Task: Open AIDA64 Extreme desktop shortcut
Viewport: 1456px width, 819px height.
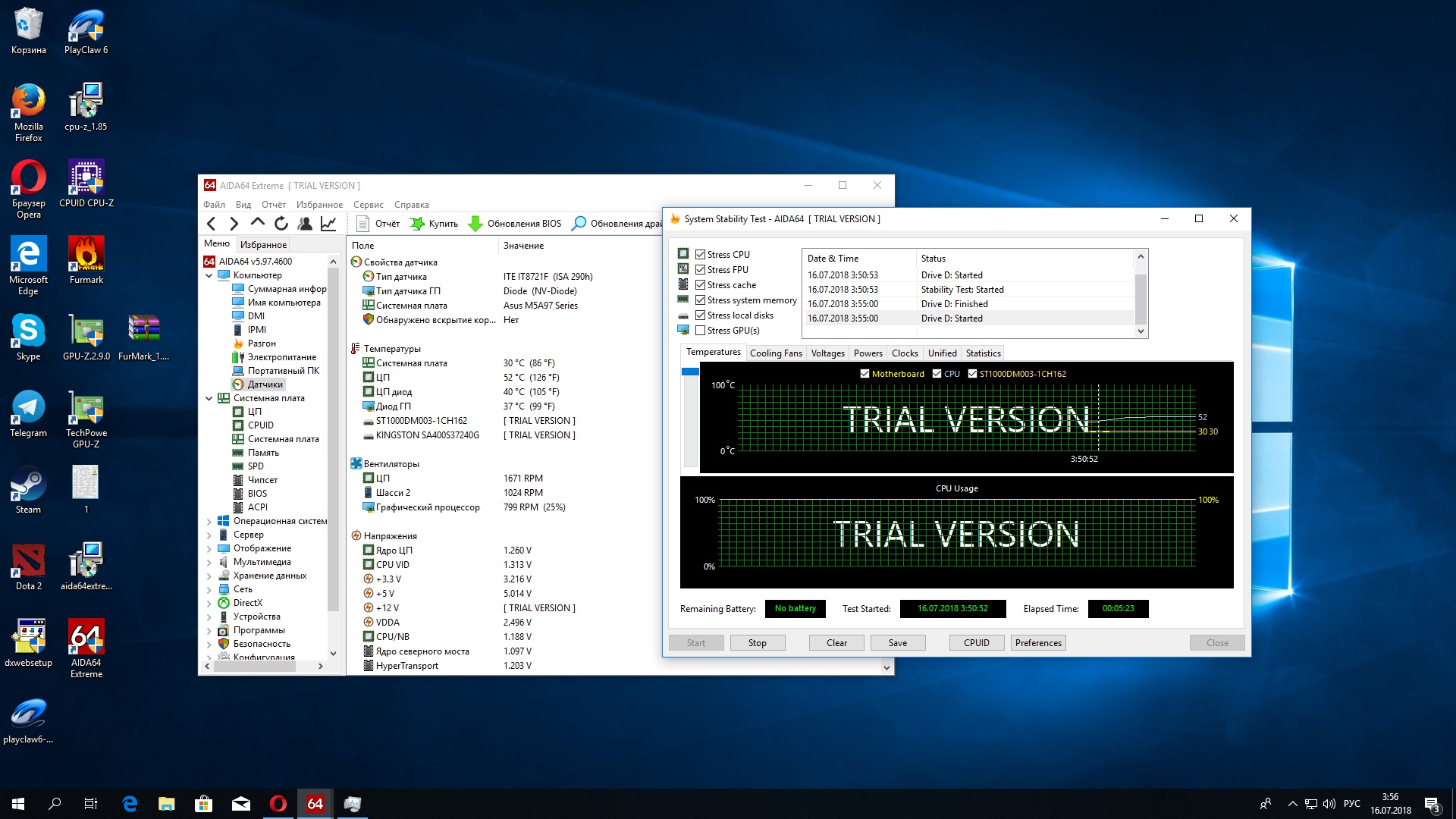Action: (86, 648)
